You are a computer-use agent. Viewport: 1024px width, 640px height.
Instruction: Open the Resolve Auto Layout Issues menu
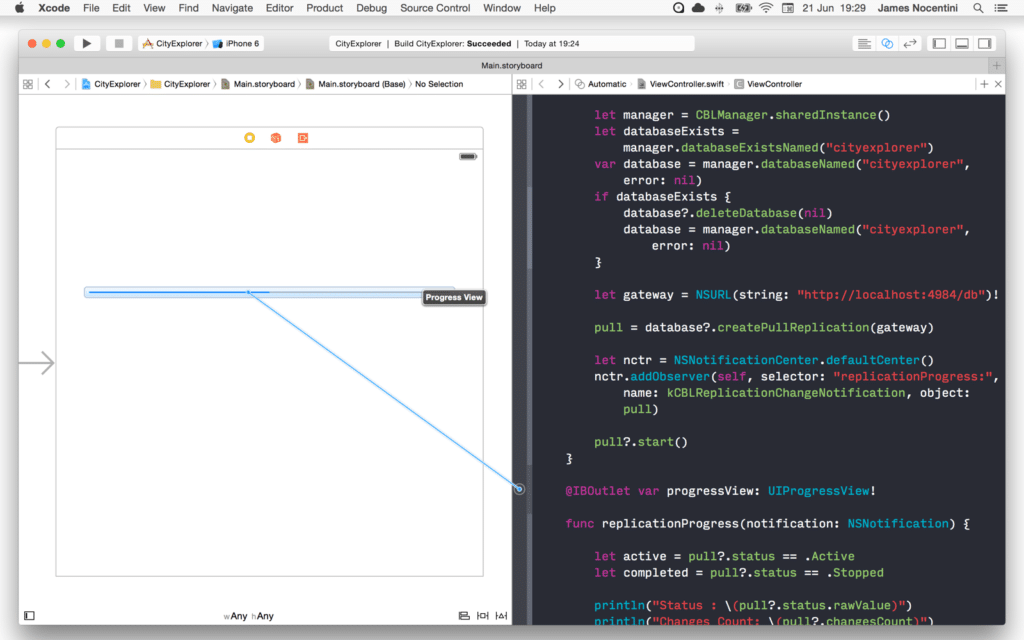(501, 616)
